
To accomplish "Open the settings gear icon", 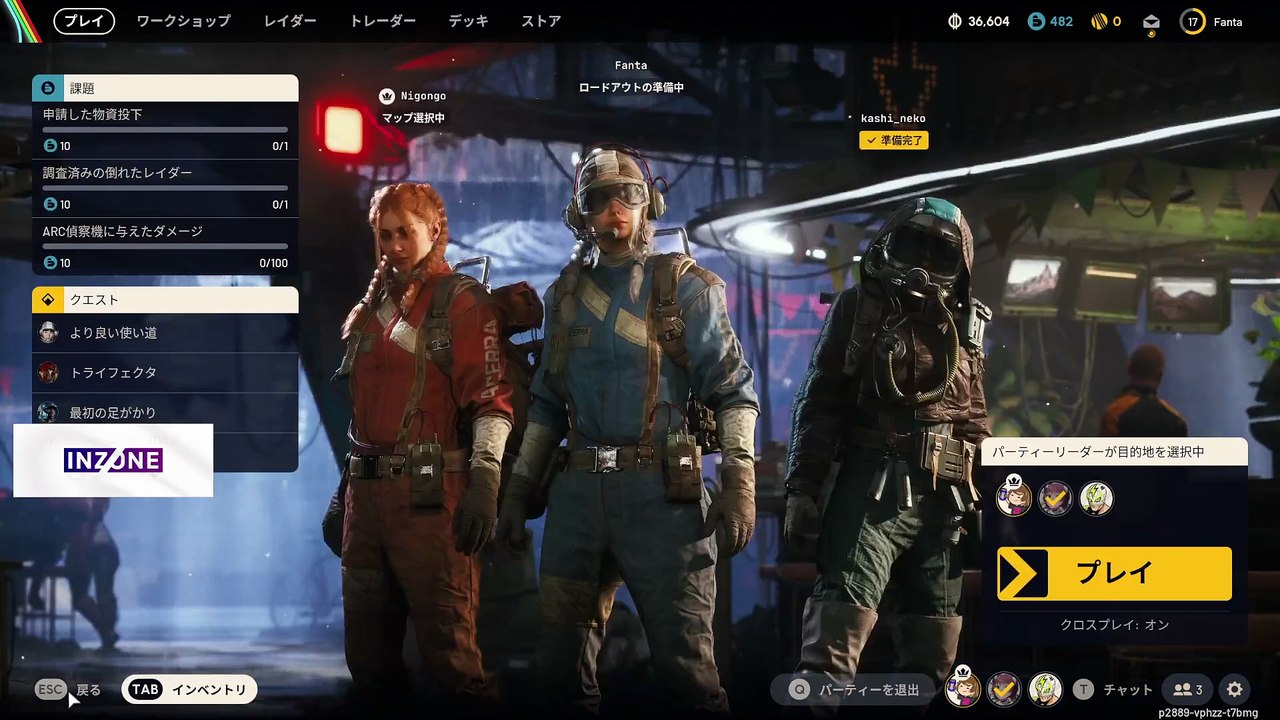I will click(x=1235, y=689).
